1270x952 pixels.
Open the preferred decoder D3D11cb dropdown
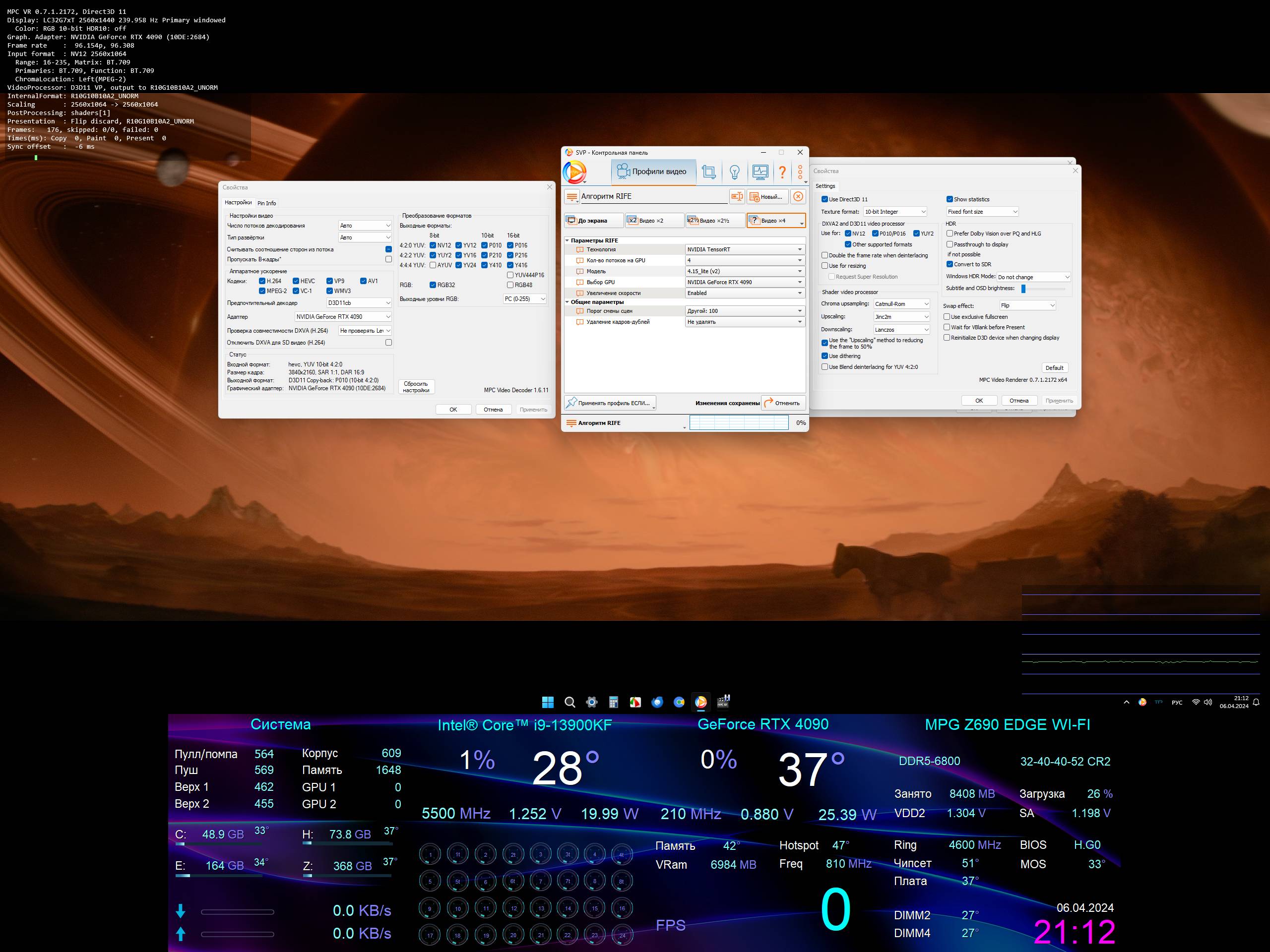click(x=359, y=303)
